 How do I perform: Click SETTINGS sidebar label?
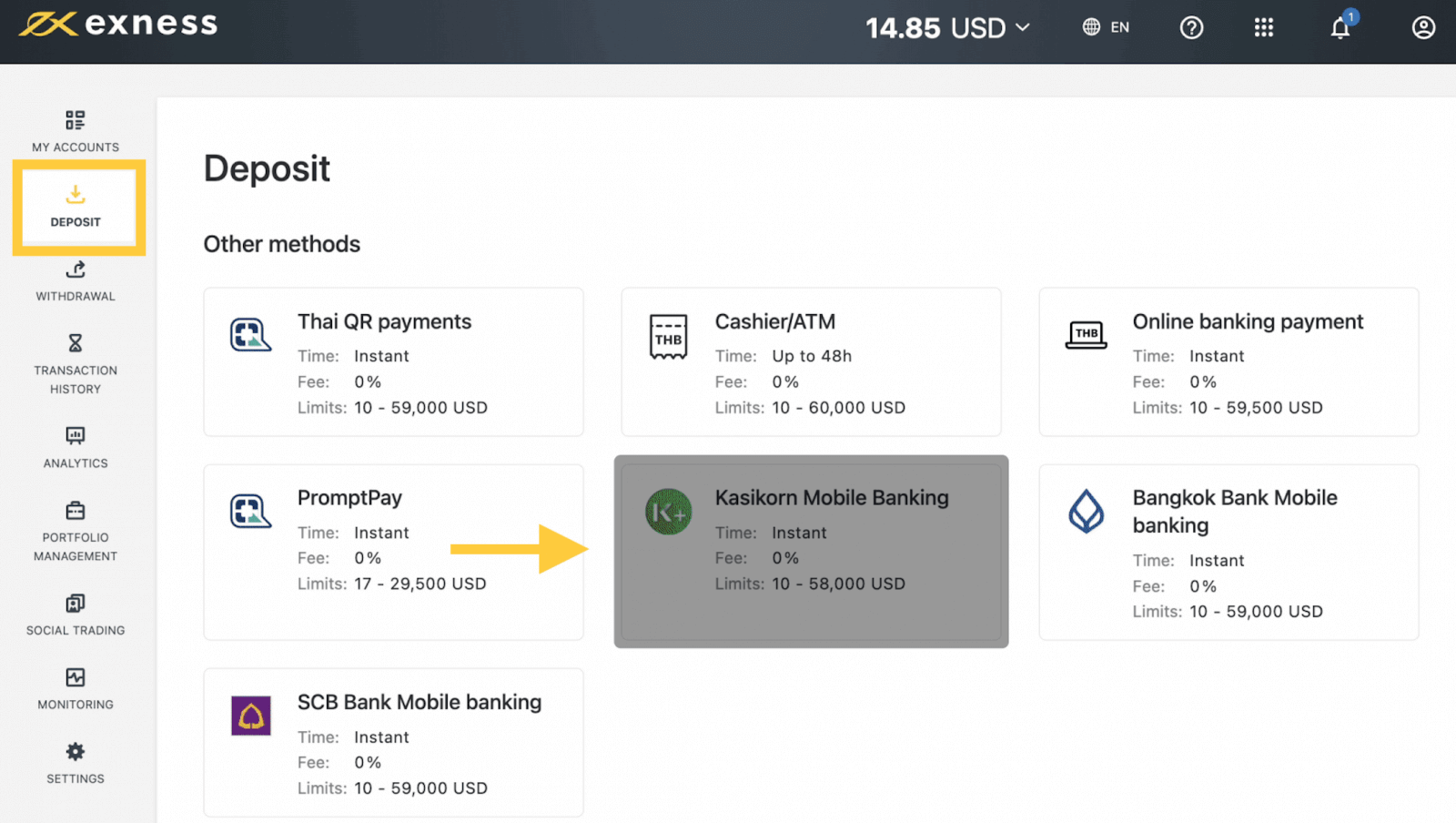pyautogui.click(x=76, y=779)
